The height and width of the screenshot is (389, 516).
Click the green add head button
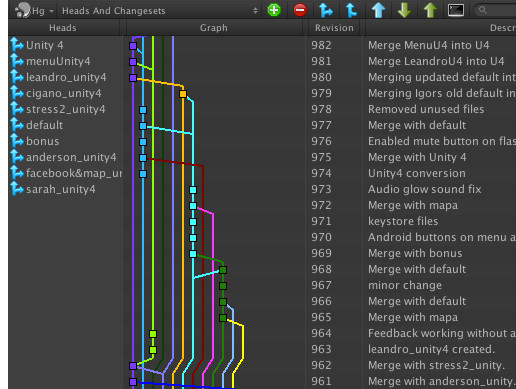[x=274, y=10]
